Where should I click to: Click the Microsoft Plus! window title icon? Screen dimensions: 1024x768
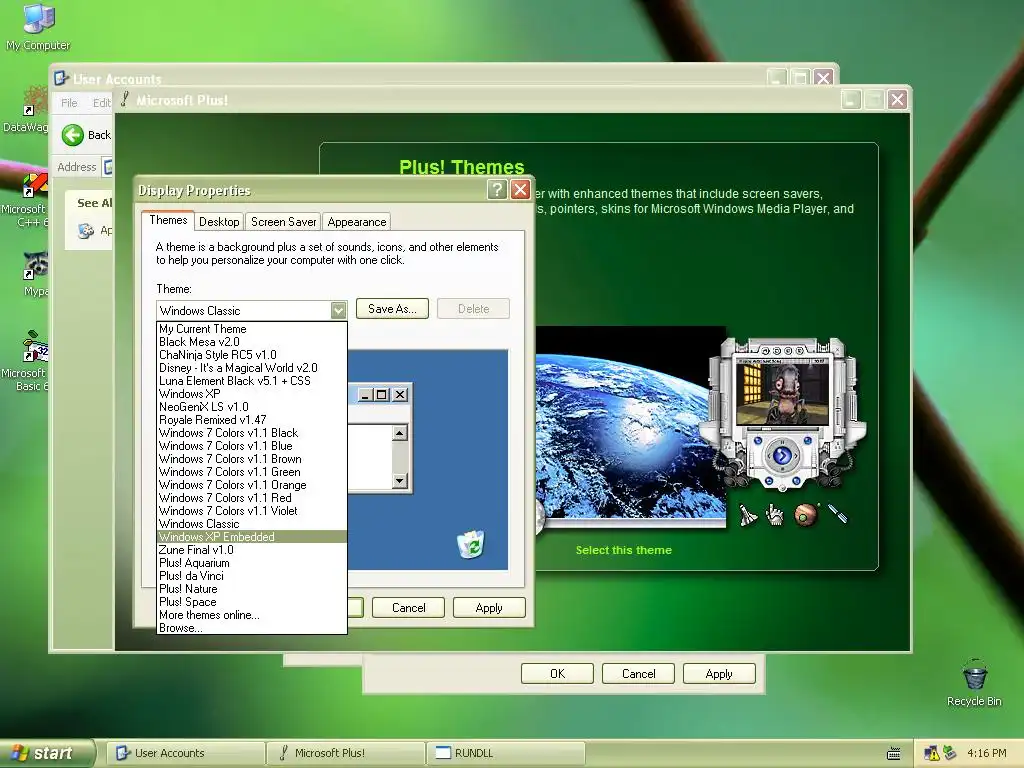point(125,99)
